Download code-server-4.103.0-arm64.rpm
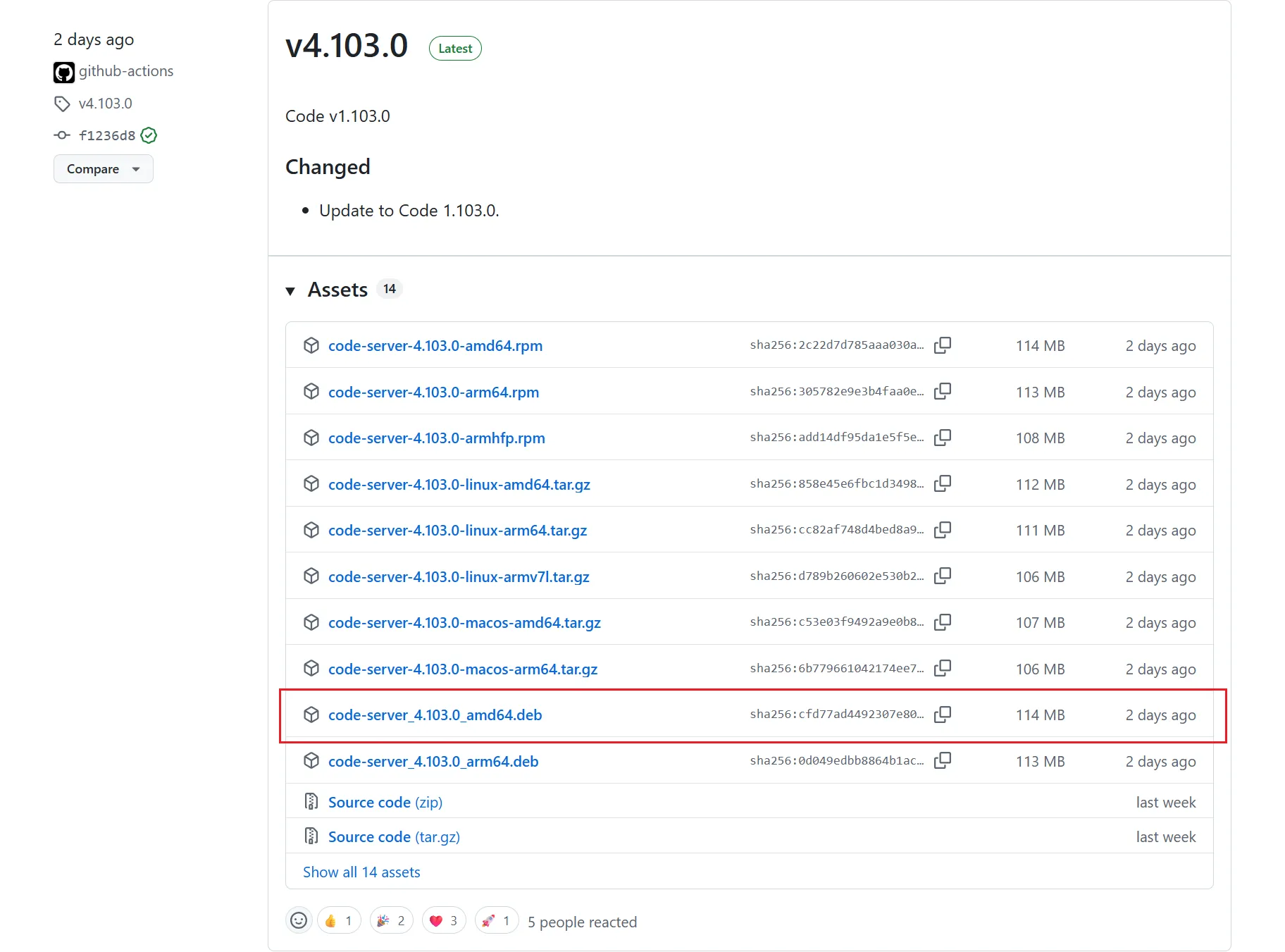 coord(433,392)
